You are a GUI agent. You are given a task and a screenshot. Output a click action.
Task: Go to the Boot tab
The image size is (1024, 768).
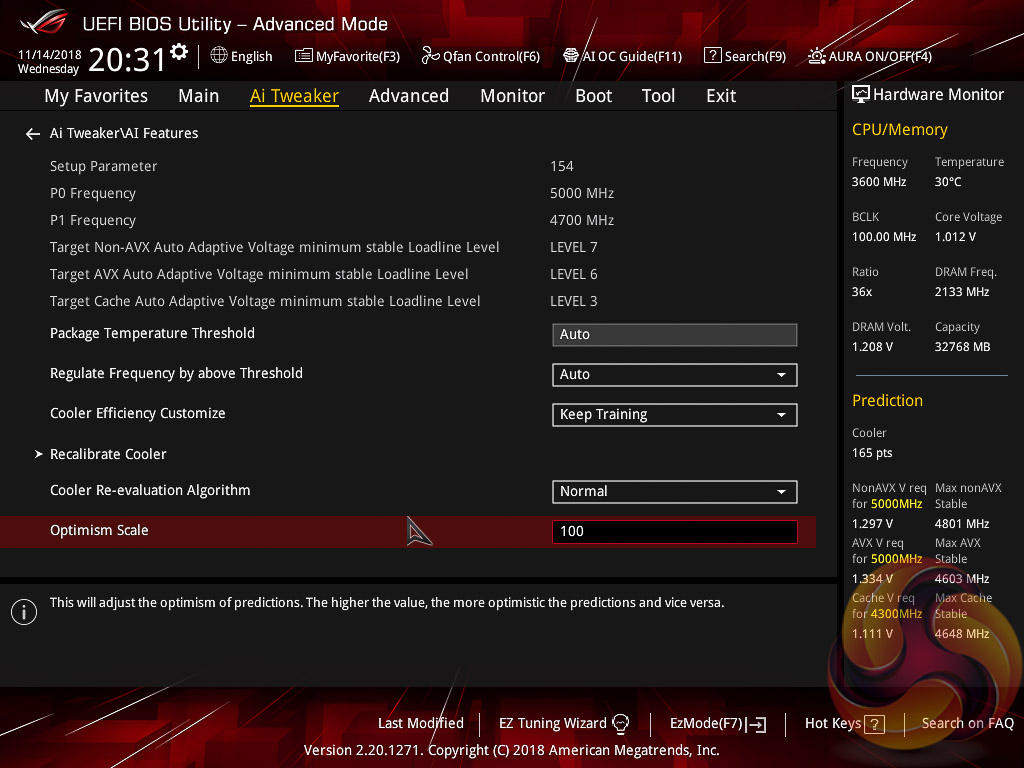(593, 96)
